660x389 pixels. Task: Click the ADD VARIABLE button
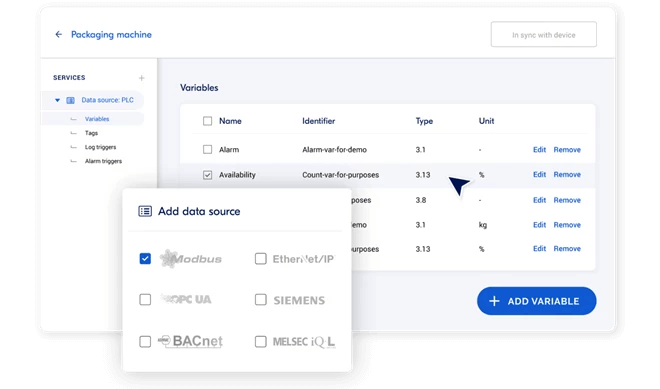click(x=536, y=301)
